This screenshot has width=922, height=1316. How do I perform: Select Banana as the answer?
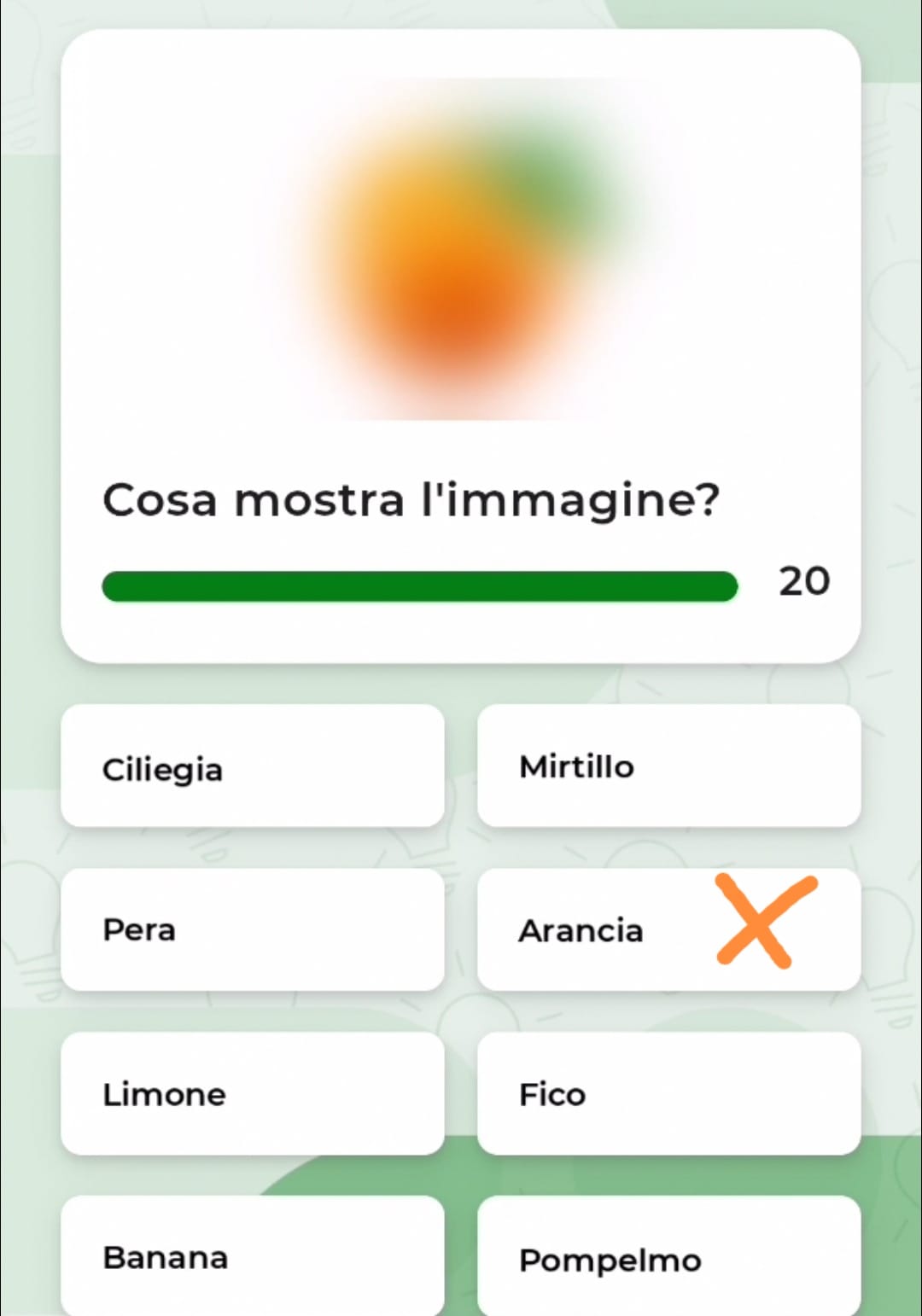pyautogui.click(x=253, y=1256)
